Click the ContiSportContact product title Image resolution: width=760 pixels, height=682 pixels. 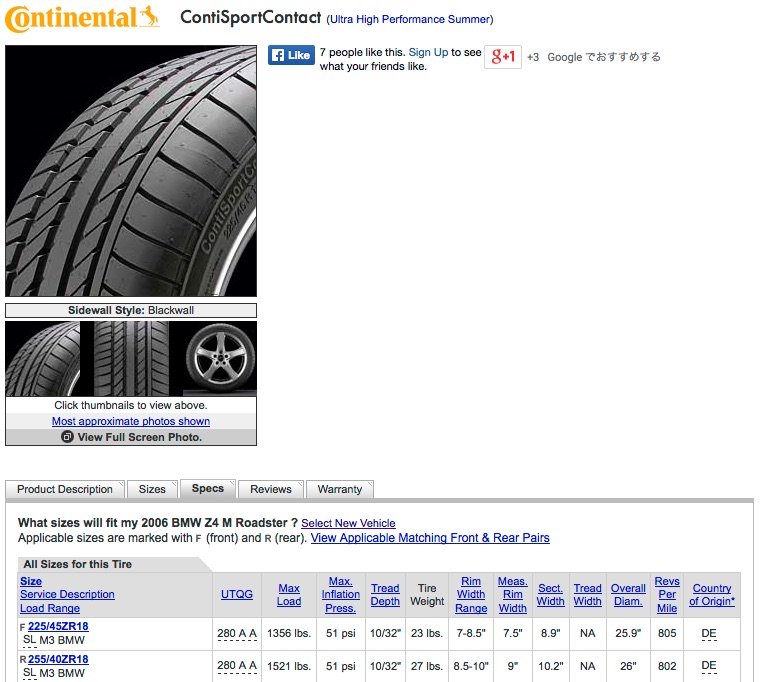[x=251, y=17]
